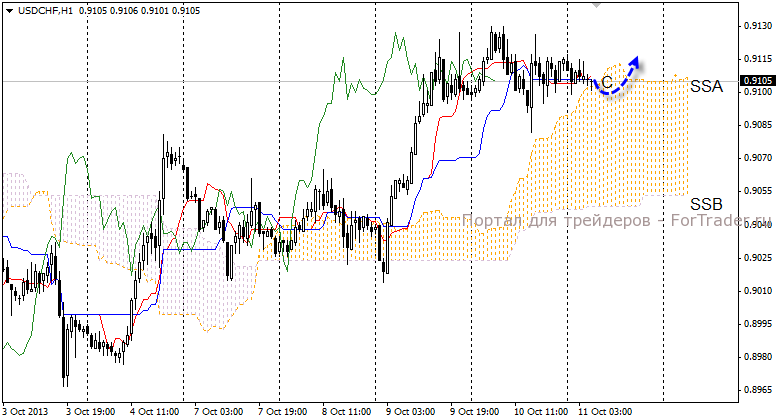Click the 0.9085 price axis value
Viewport: 778px width, 420px height.
(x=758, y=125)
